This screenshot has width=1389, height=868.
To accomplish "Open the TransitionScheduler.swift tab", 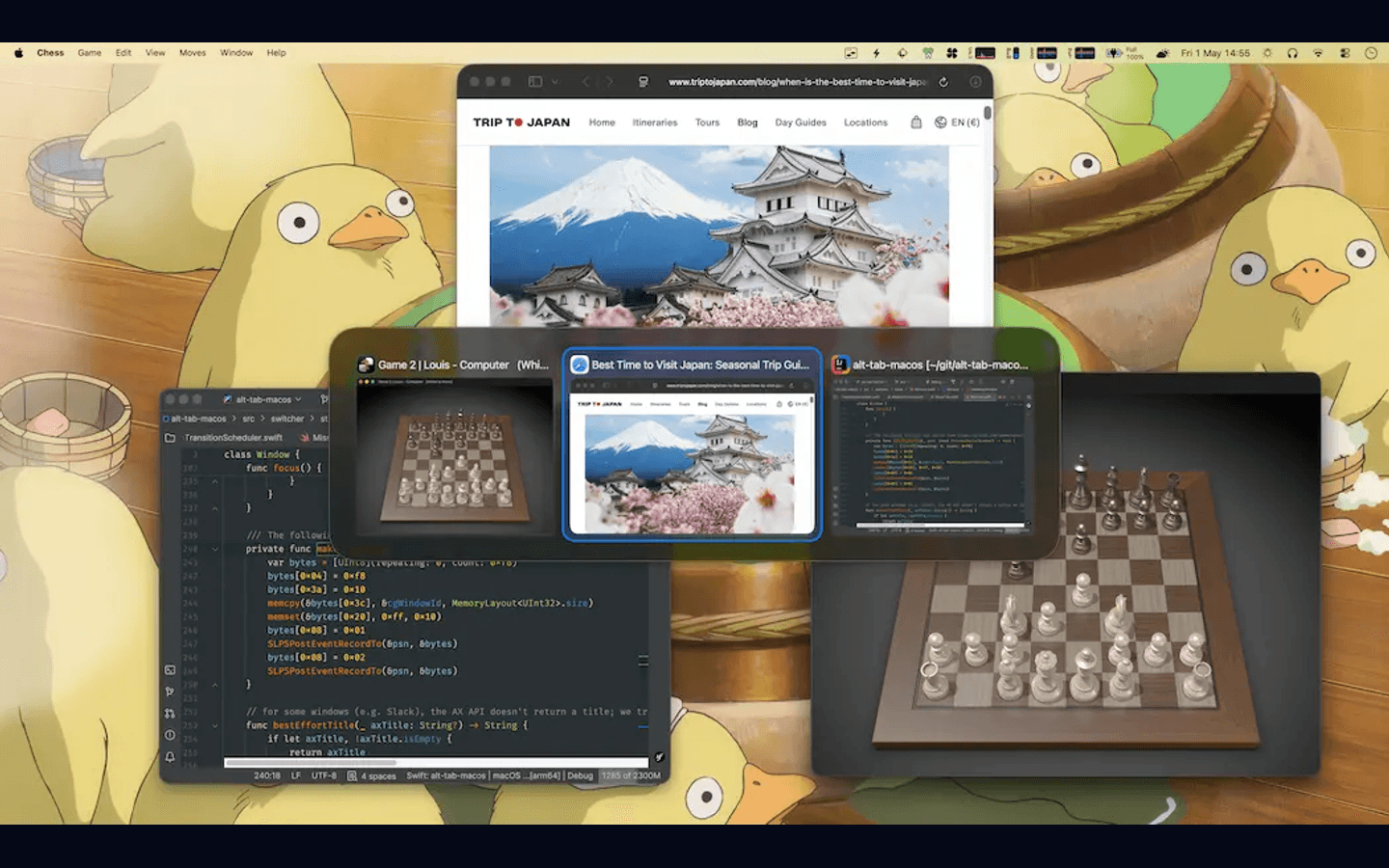I will [233, 438].
